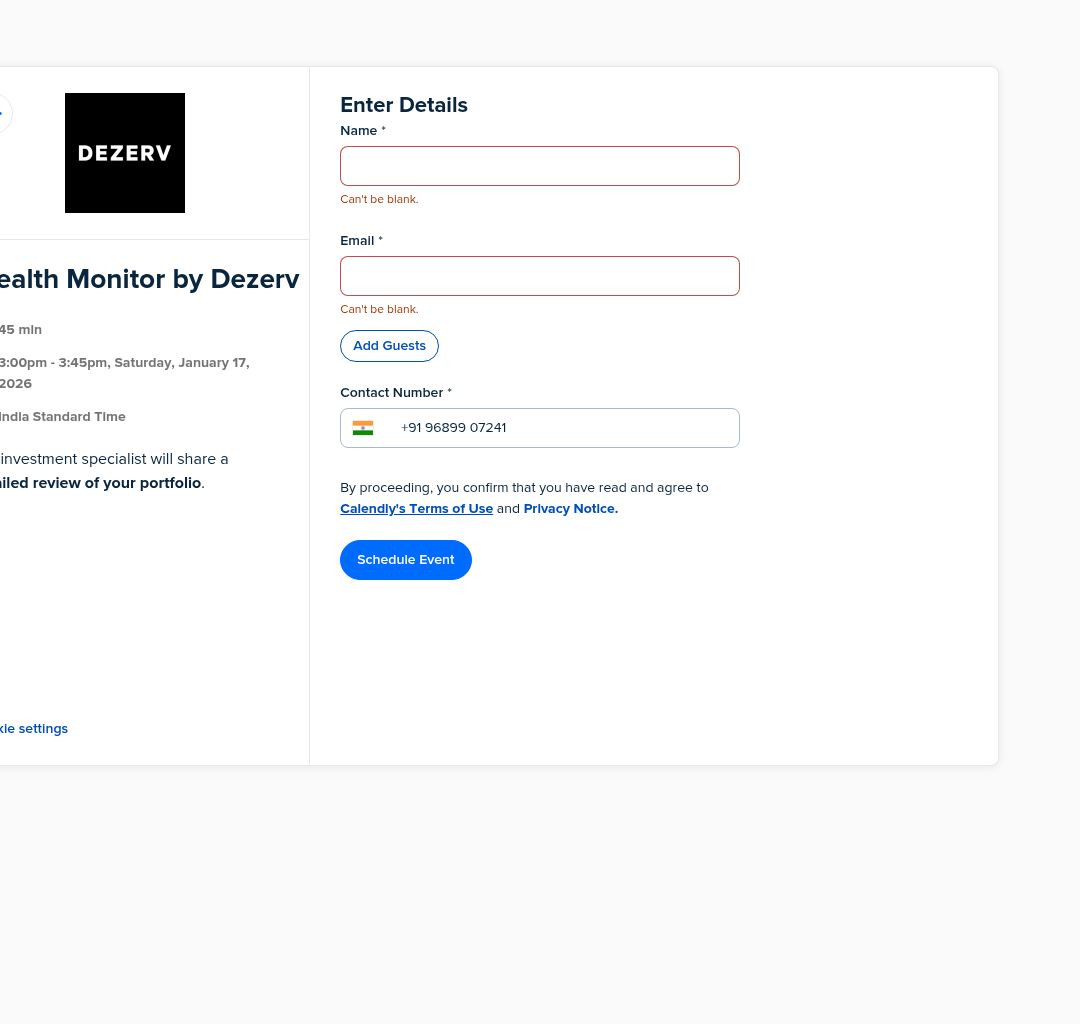The height and width of the screenshot is (1024, 1080).
Task: Click the Name field label
Action: (x=359, y=131)
